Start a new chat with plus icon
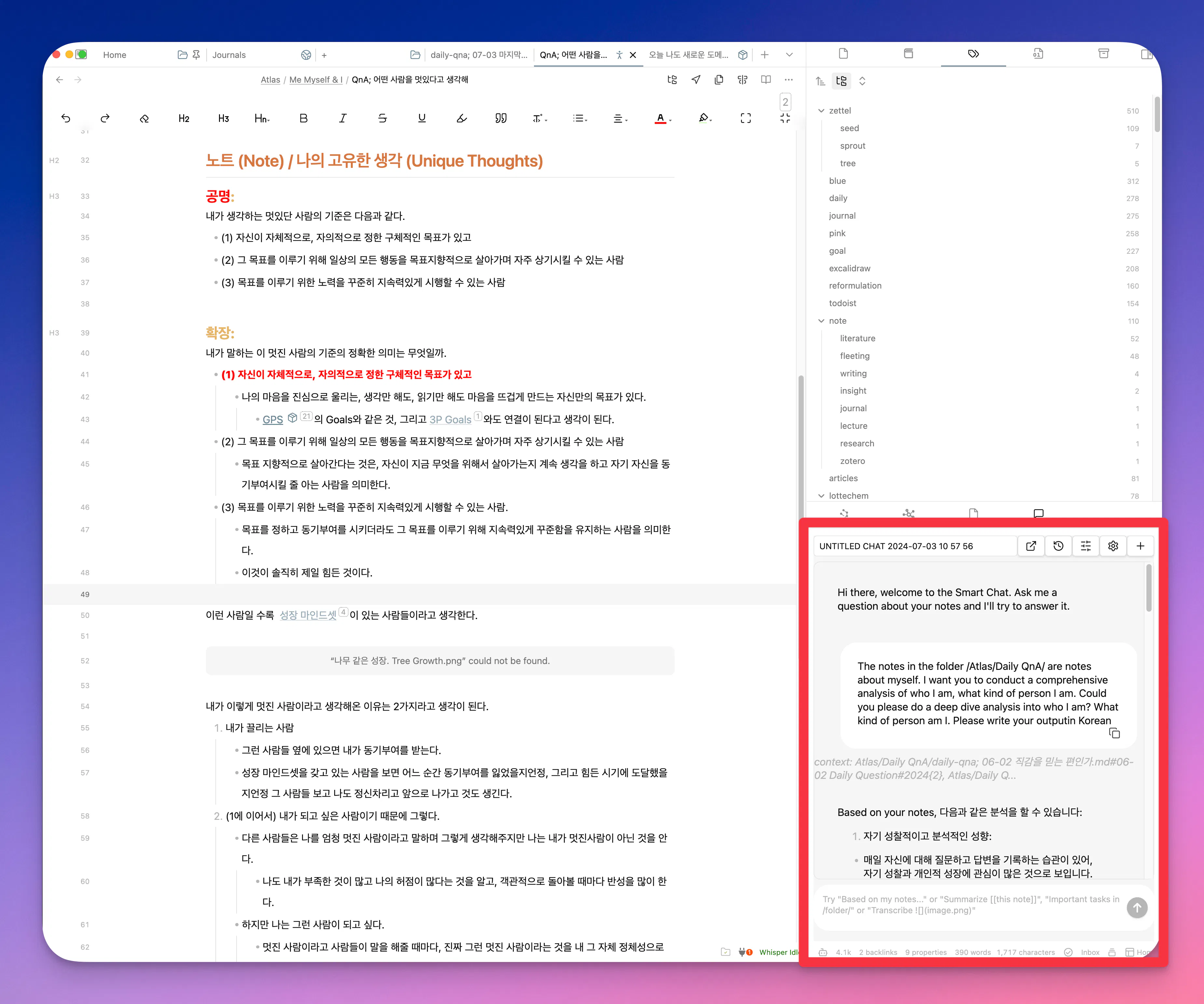Image resolution: width=1204 pixels, height=1004 pixels. tap(1140, 546)
